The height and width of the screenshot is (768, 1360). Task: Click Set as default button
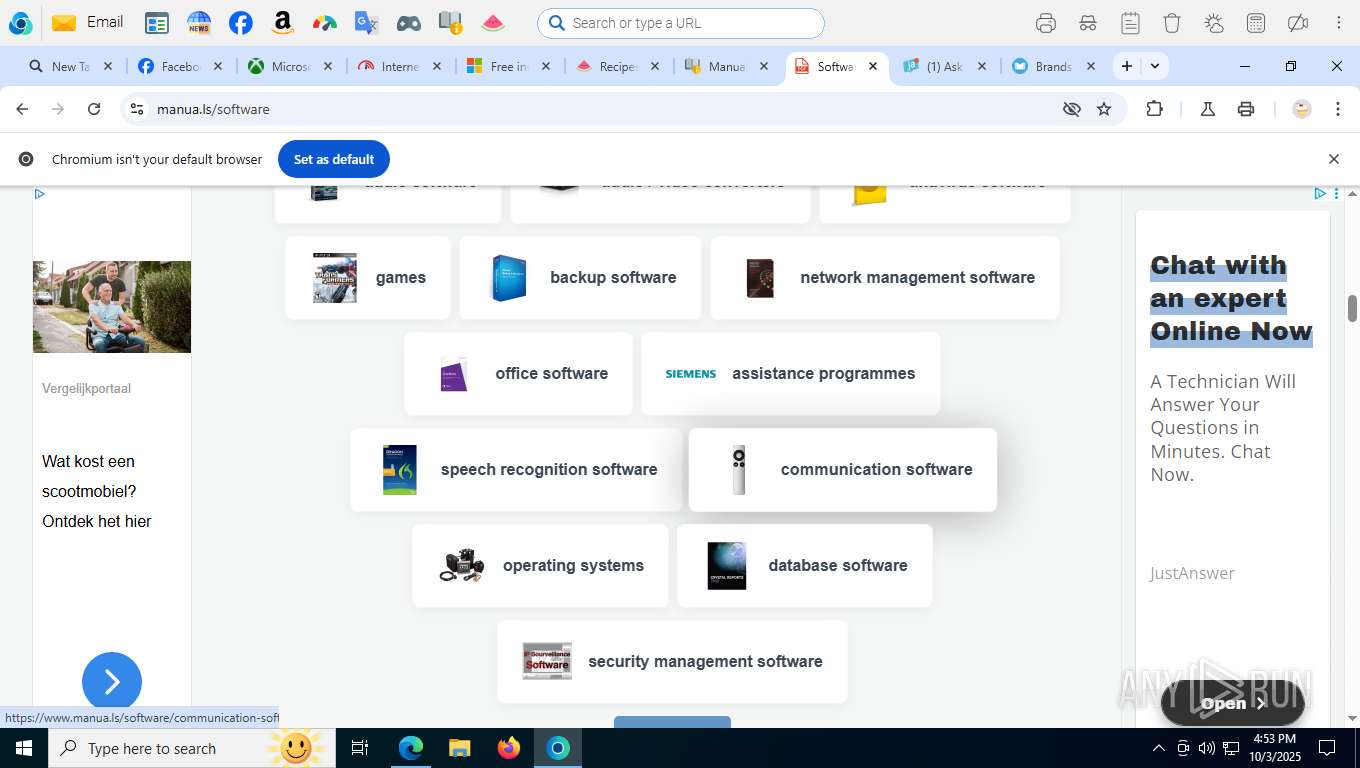pyautogui.click(x=334, y=159)
